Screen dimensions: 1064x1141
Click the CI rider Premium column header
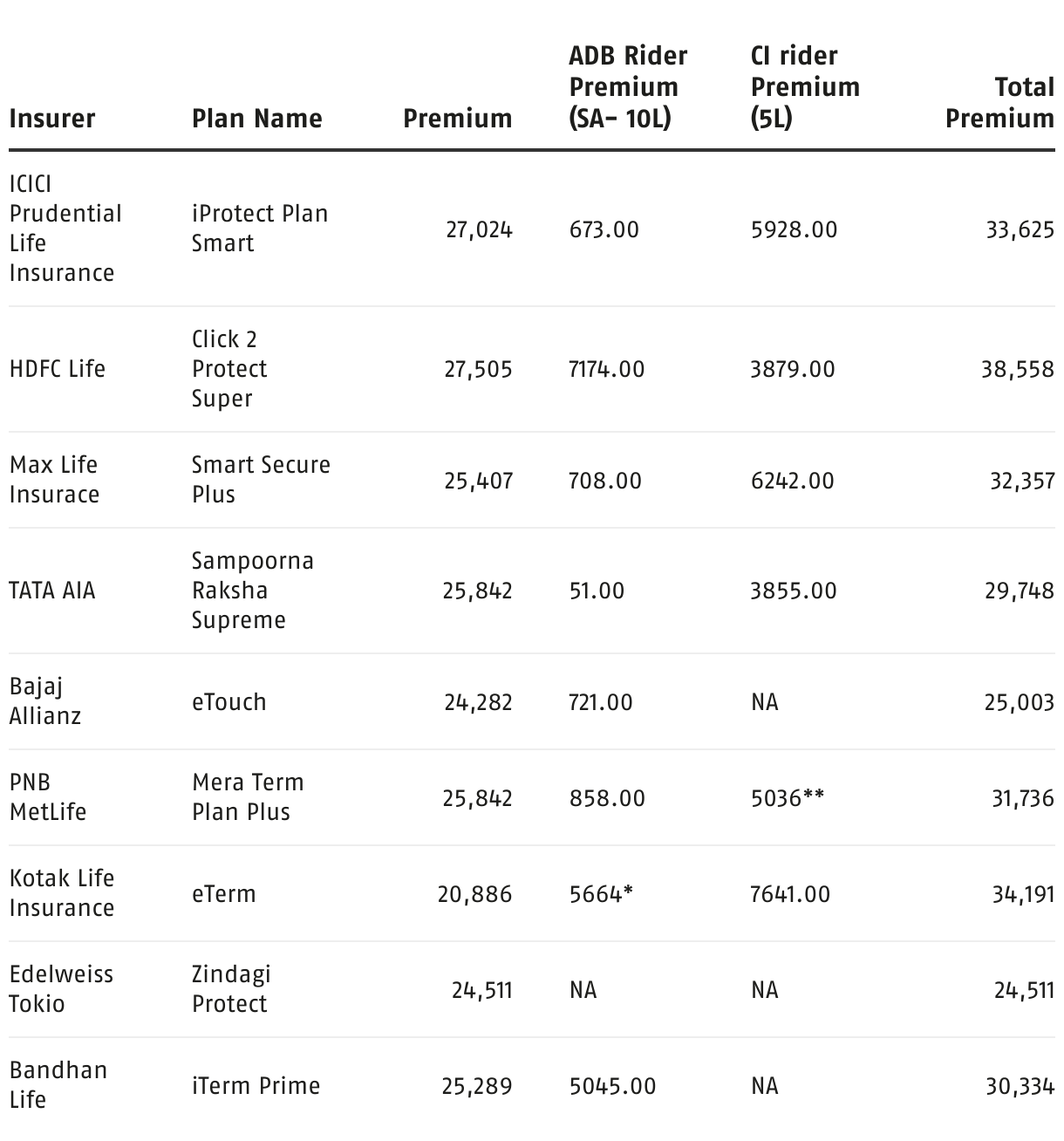pyautogui.click(x=805, y=86)
